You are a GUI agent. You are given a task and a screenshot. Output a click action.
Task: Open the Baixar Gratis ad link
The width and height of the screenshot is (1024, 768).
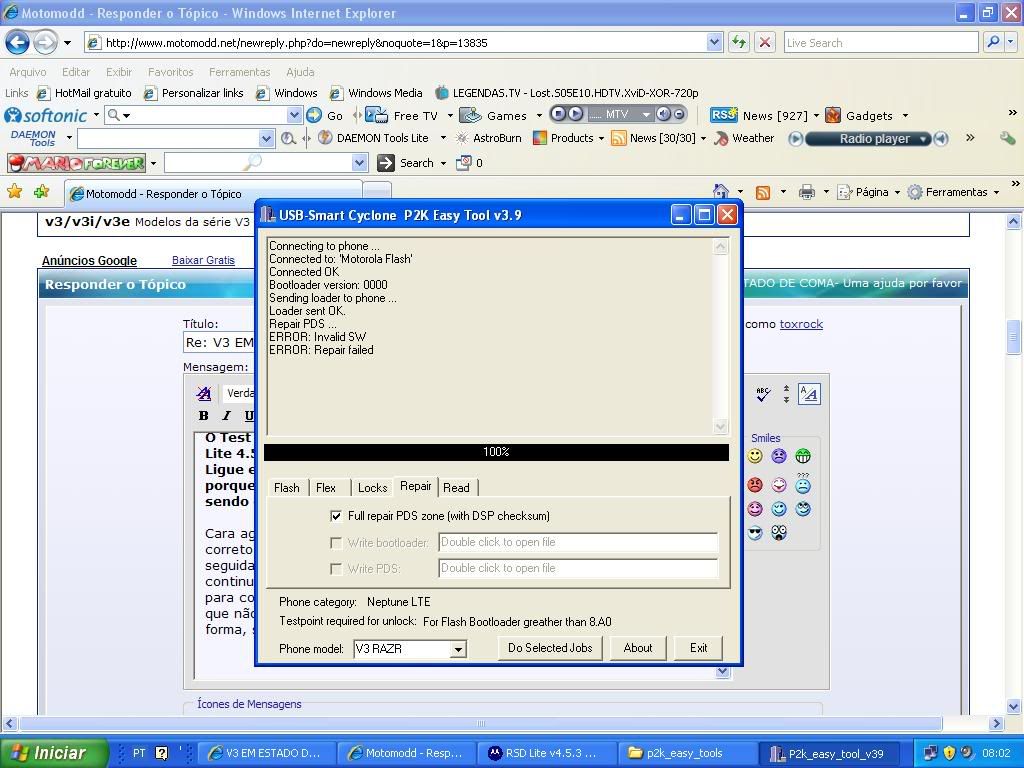pos(203,260)
